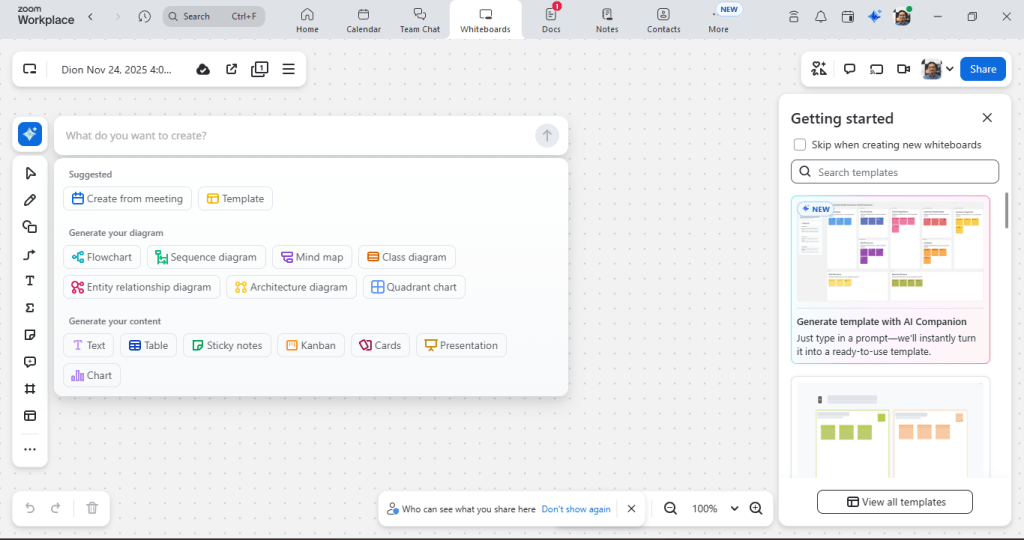Expand the profile avatar dropdown near Share
The height and width of the screenshot is (540, 1024).
(950, 69)
